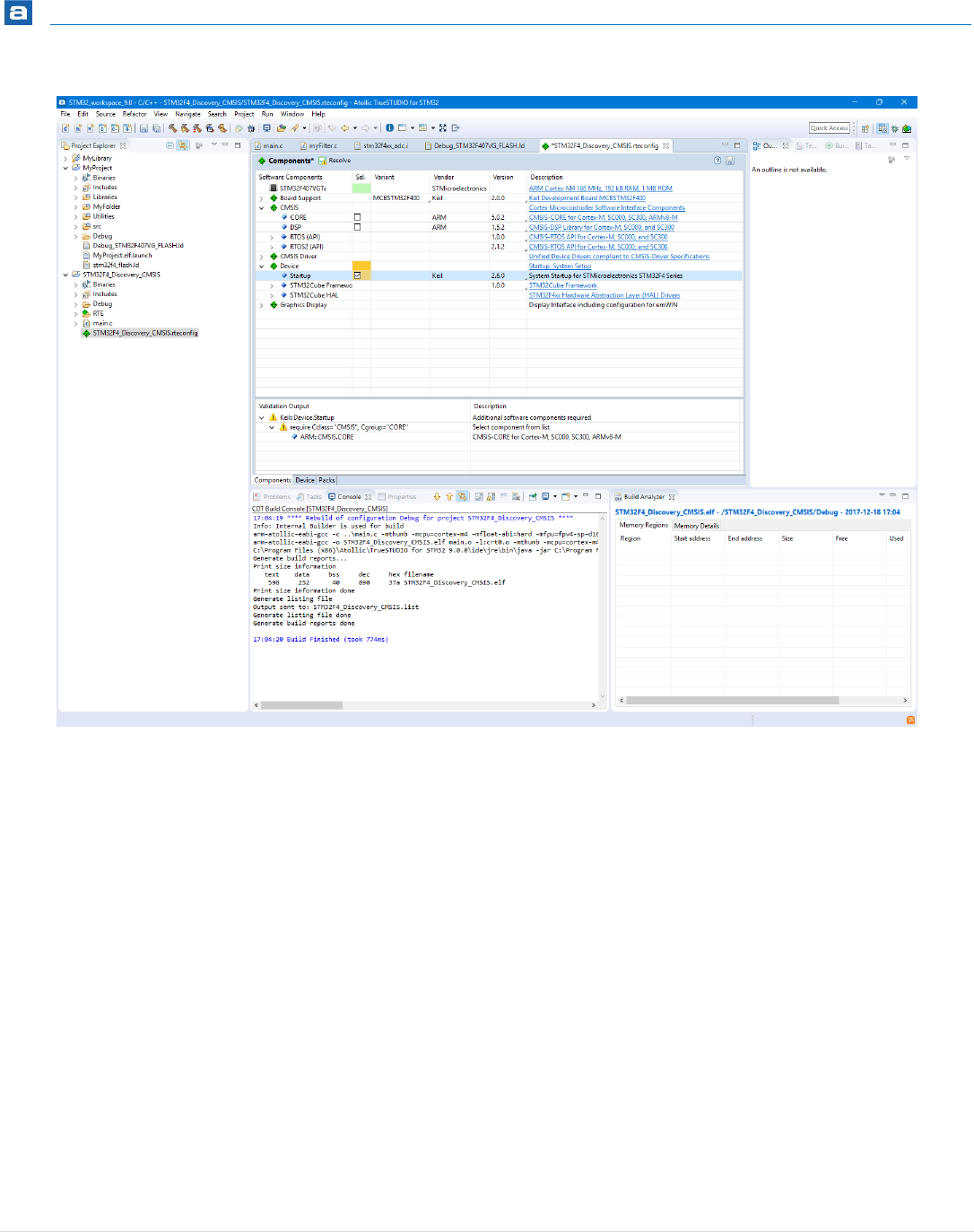The height and width of the screenshot is (1232, 974).
Task: Expand the MyLibrary project
Action: point(65,158)
